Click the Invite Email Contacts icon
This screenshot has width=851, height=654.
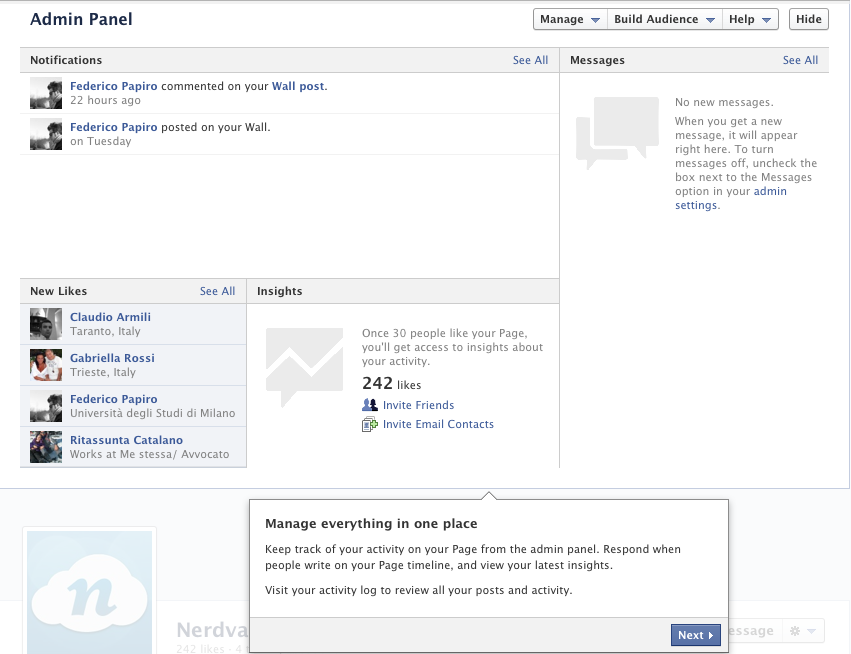point(370,425)
